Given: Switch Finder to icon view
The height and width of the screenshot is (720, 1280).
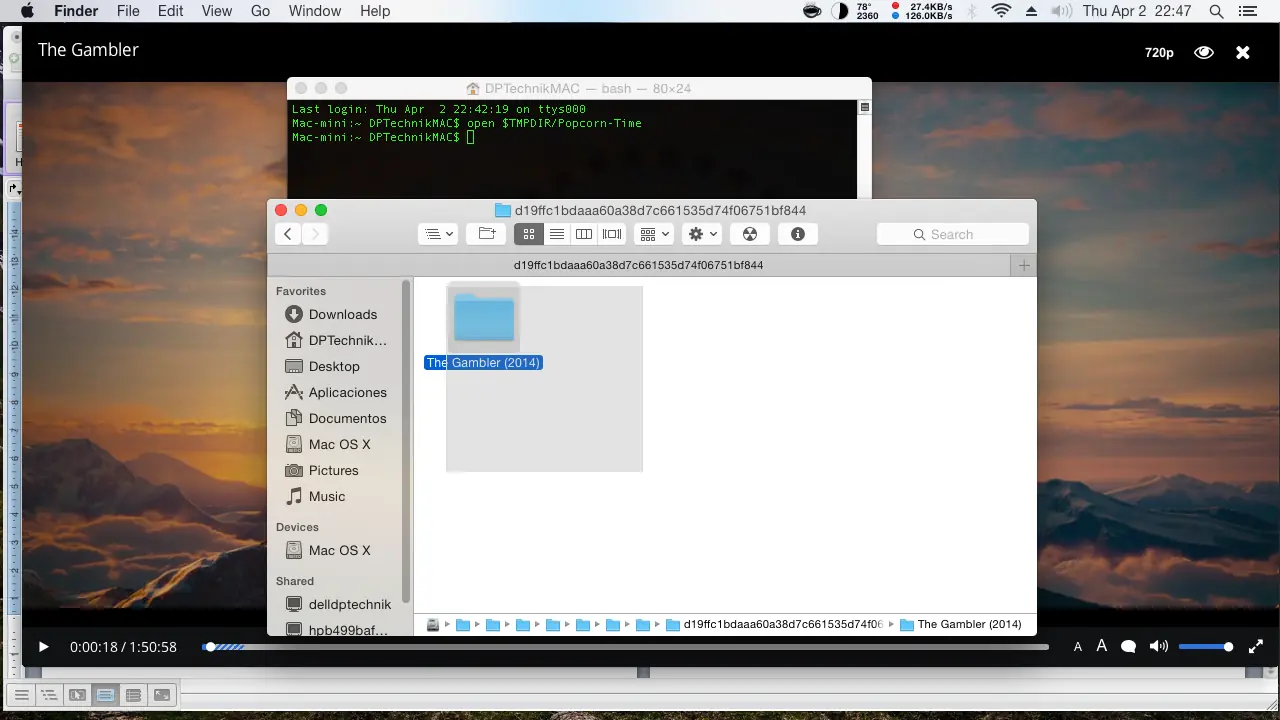Looking at the screenshot, I should tap(529, 234).
